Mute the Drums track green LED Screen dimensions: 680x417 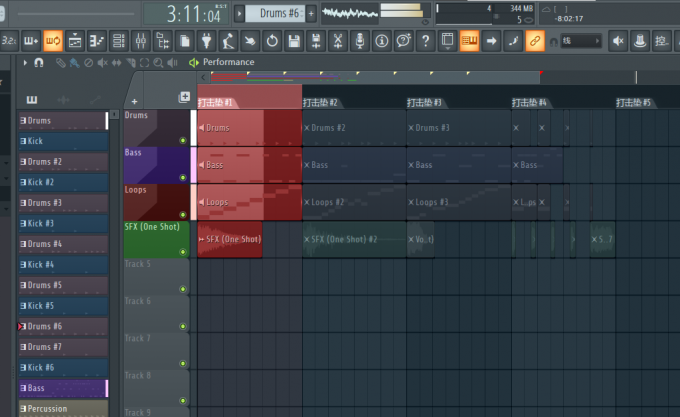tap(183, 140)
